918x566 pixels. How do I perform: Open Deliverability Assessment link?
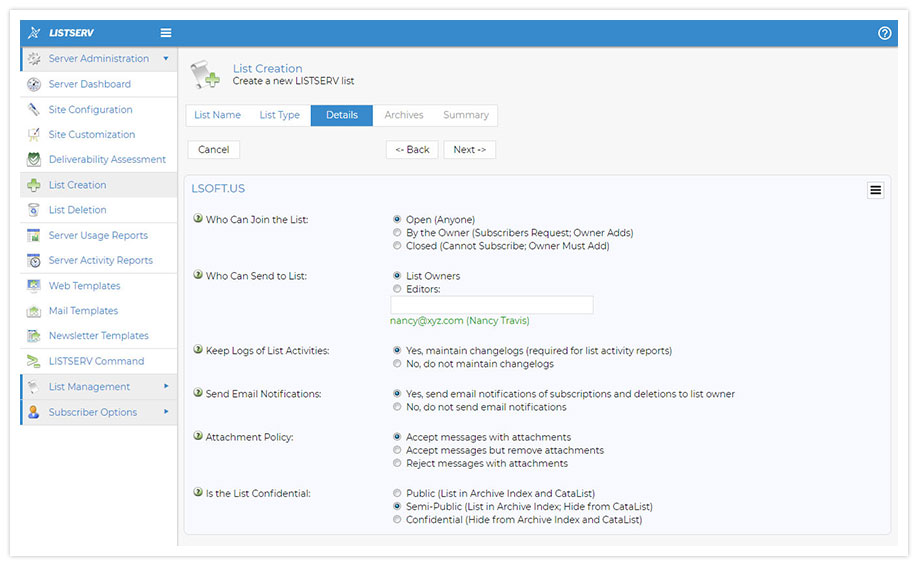(x=107, y=159)
